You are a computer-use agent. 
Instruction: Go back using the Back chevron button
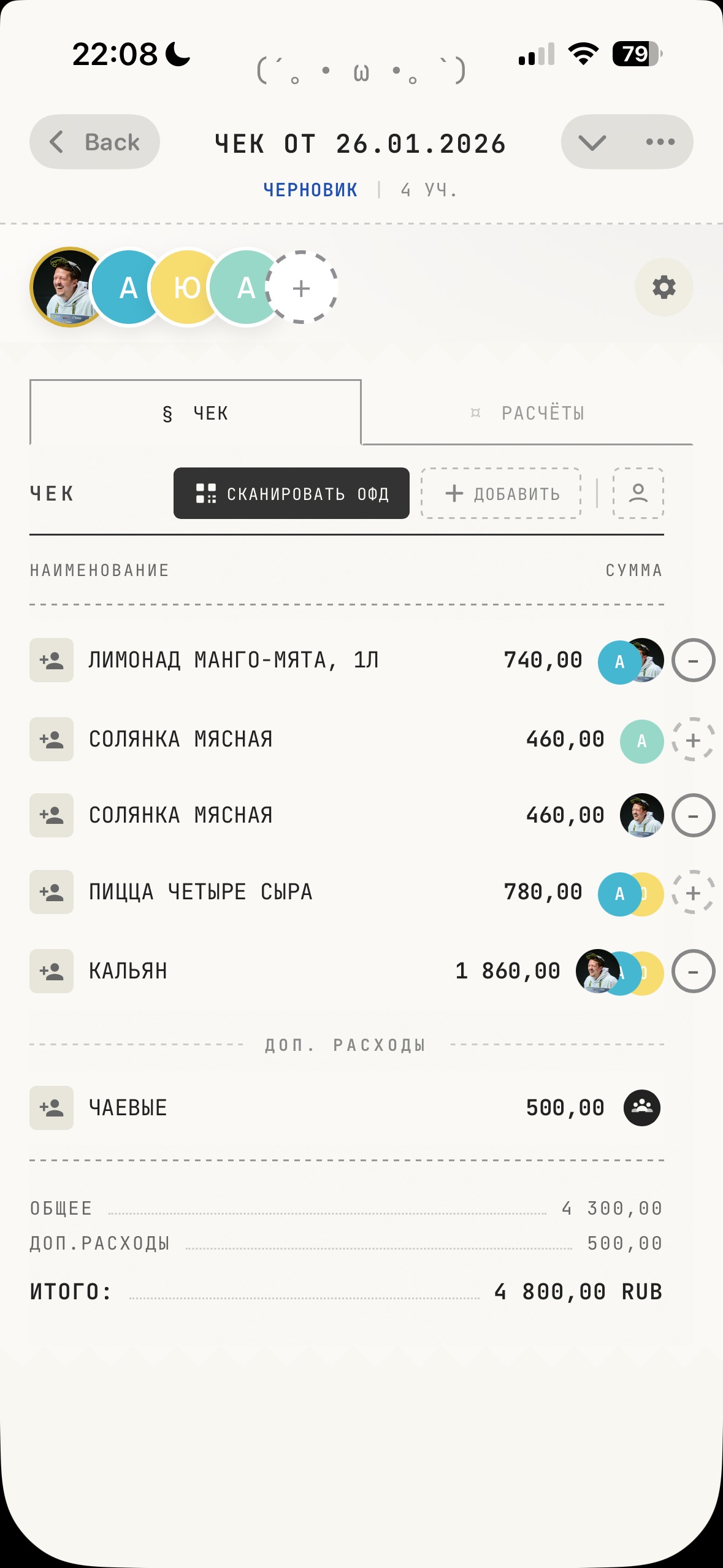(x=94, y=142)
